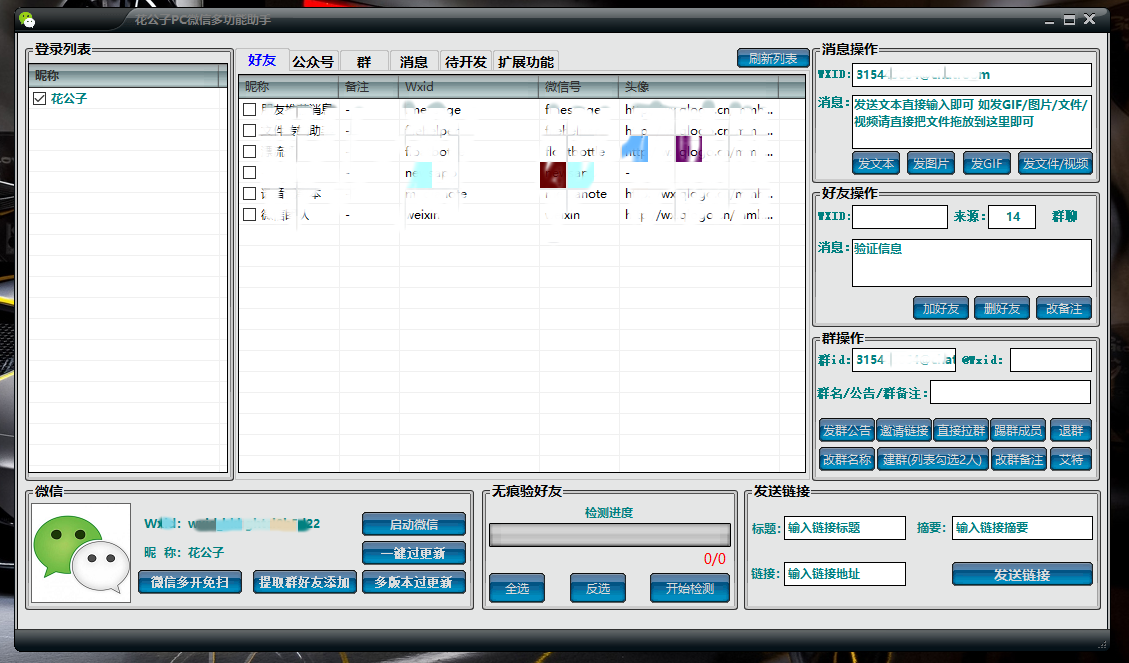Focus the 群id input field

[x=904, y=360]
